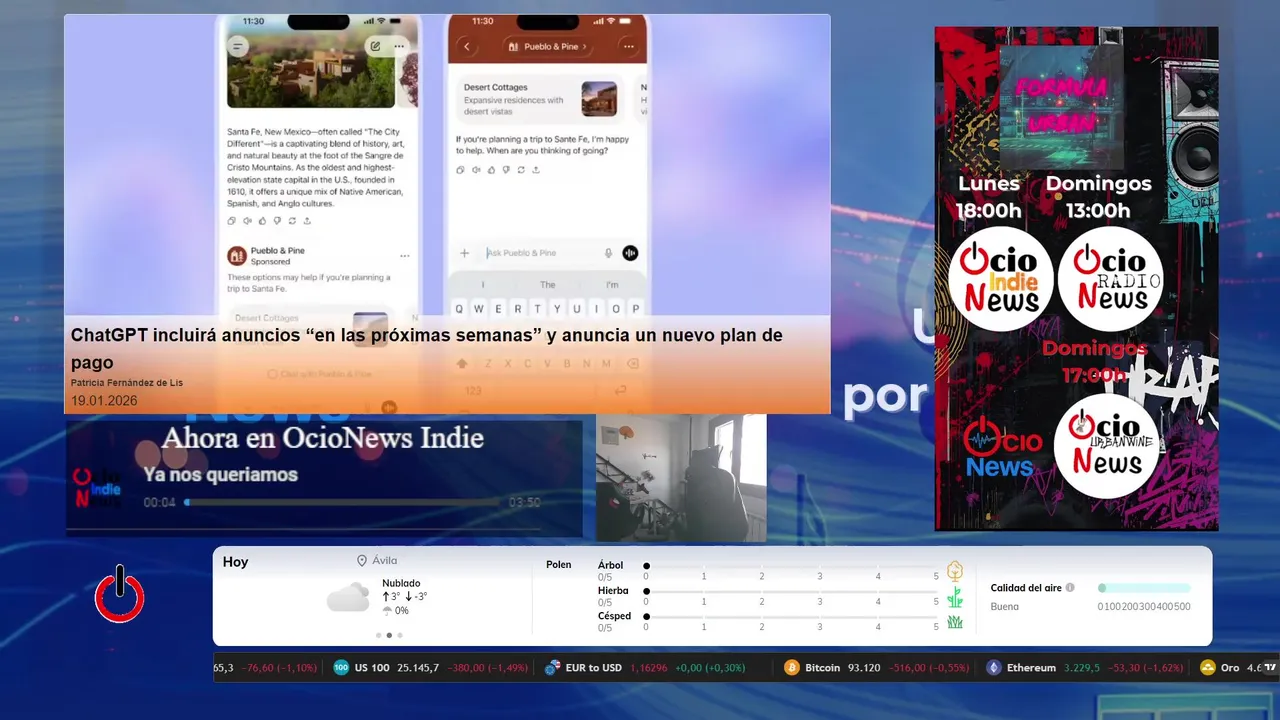Click the Desert Cottages photo thumbnail

pyautogui.click(x=599, y=99)
